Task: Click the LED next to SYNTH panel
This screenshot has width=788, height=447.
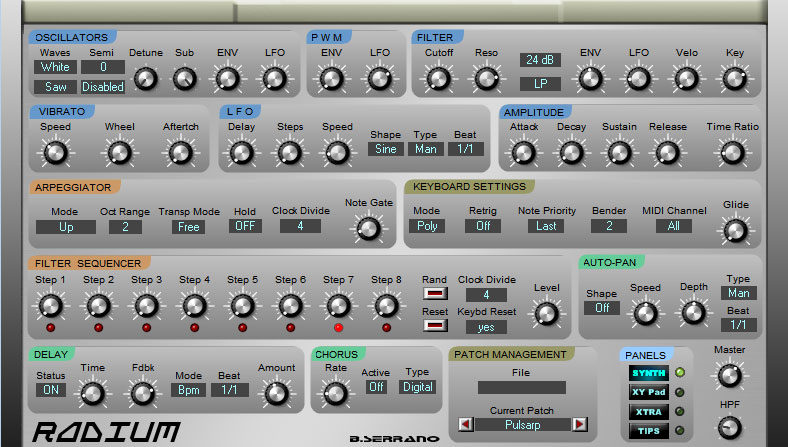Action: [x=680, y=373]
